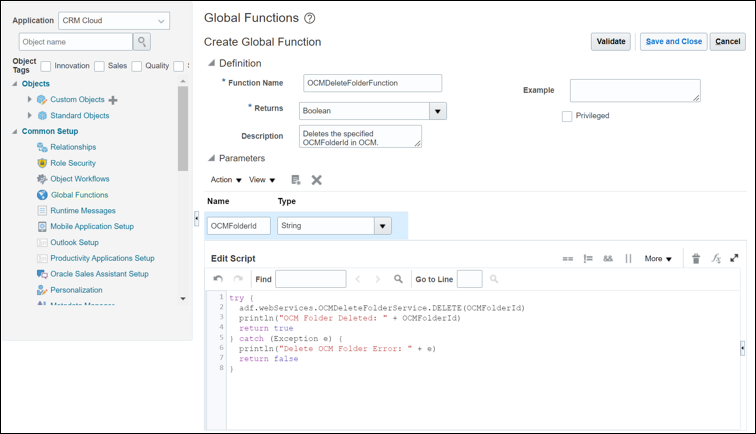The width and height of the screenshot is (756, 434).
Task: Maximize the script editor
Action: click(x=734, y=258)
